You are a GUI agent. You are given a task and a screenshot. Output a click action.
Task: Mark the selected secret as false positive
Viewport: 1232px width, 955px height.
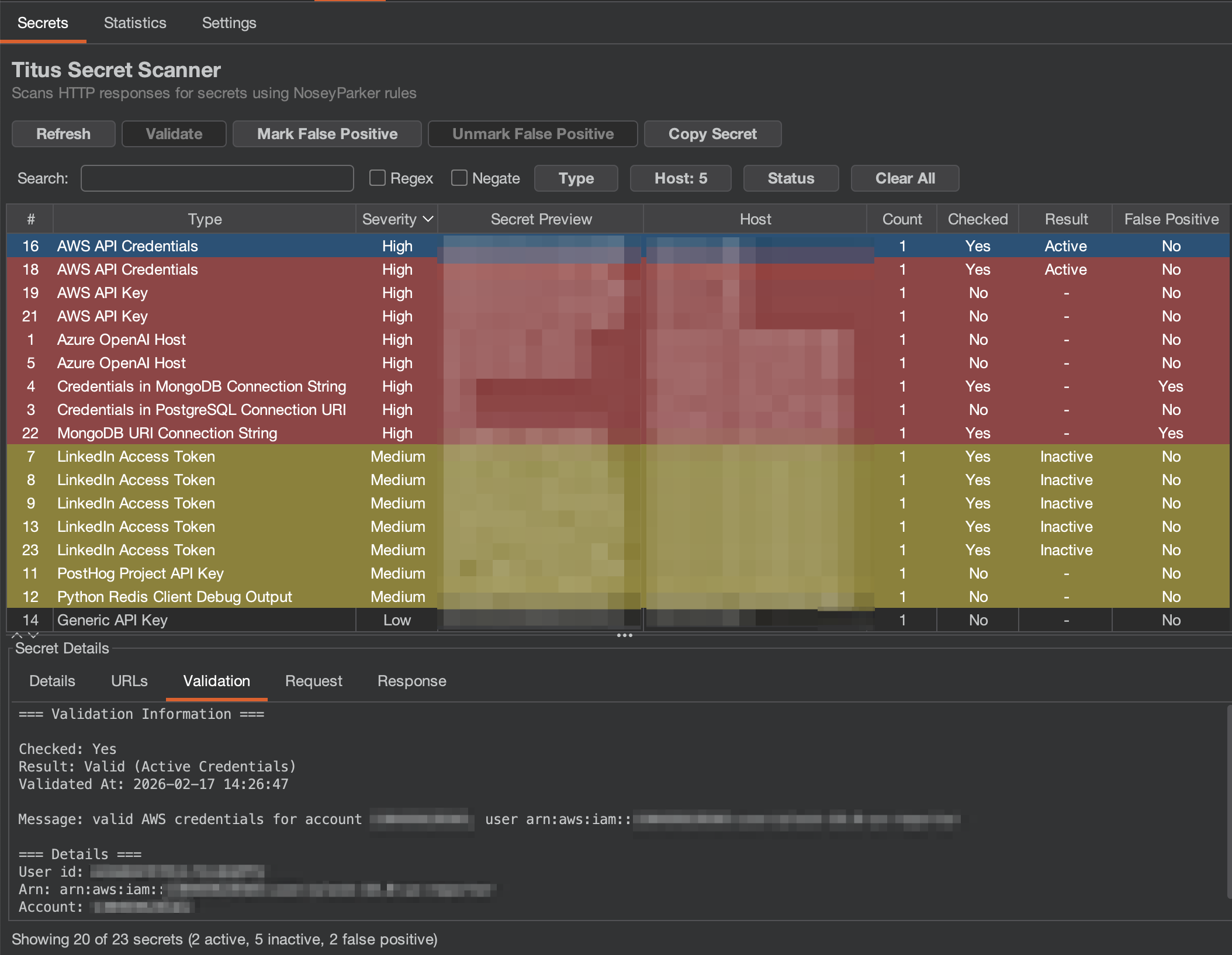[327, 134]
